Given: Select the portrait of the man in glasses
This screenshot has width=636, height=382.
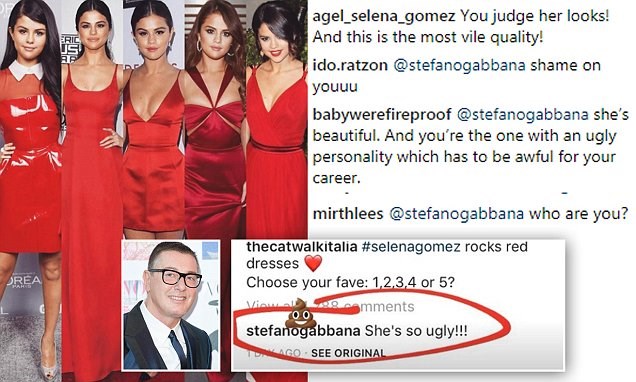Looking at the screenshot, I should (x=171, y=305).
